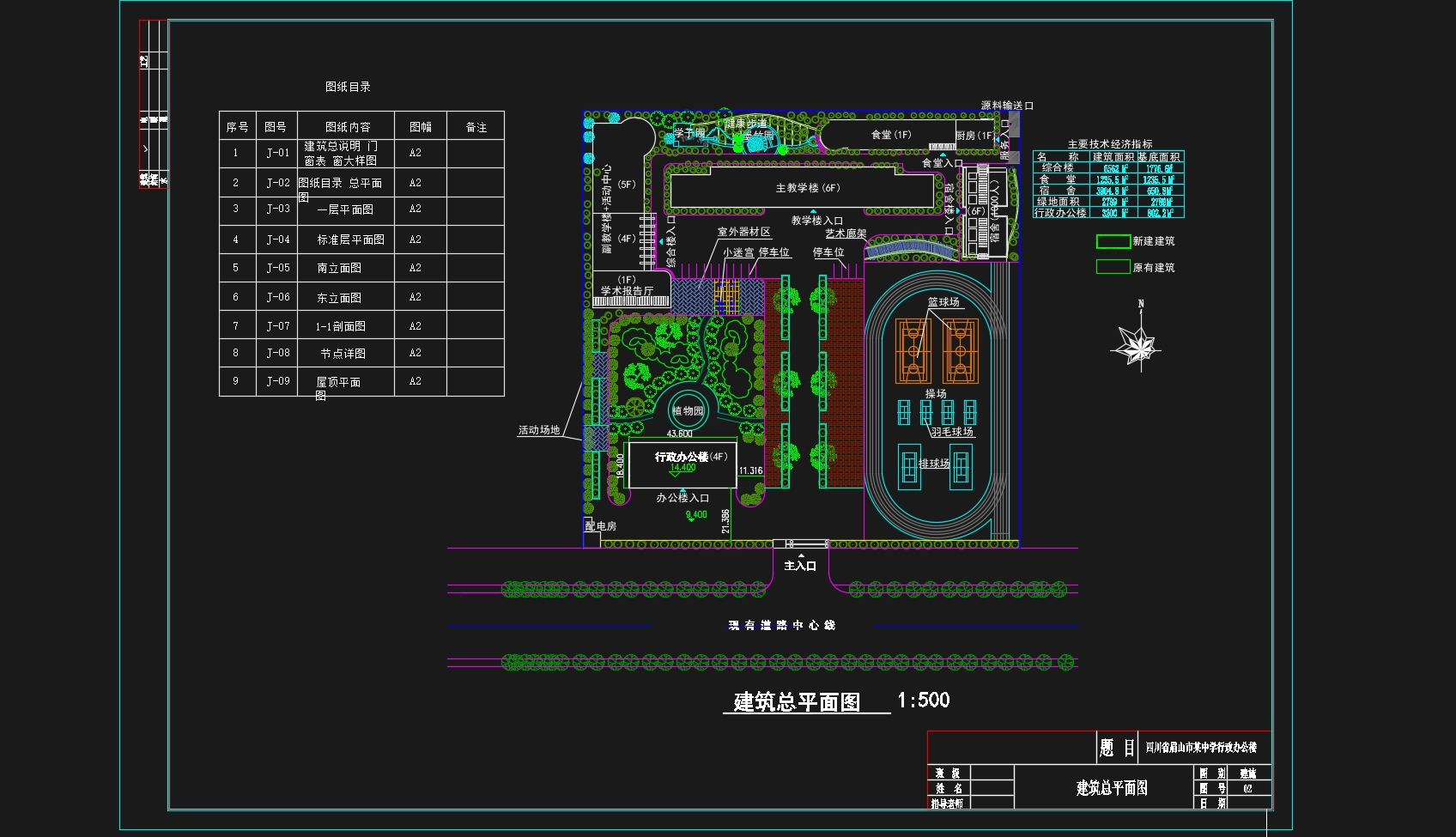This screenshot has width=1456, height=837.
Task: Select the 室外器材区 annotation
Action: tap(744, 232)
